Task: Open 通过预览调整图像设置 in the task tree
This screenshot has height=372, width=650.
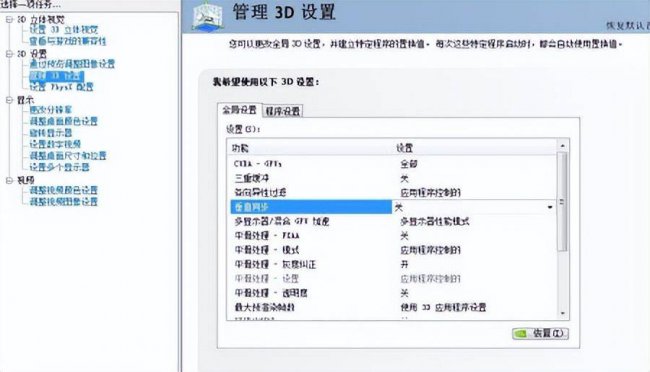Action: [72, 64]
